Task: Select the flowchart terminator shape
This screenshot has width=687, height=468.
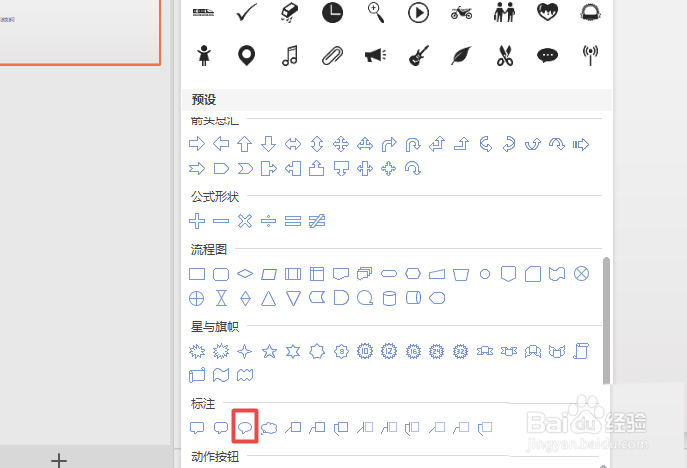Action: pos(389,274)
